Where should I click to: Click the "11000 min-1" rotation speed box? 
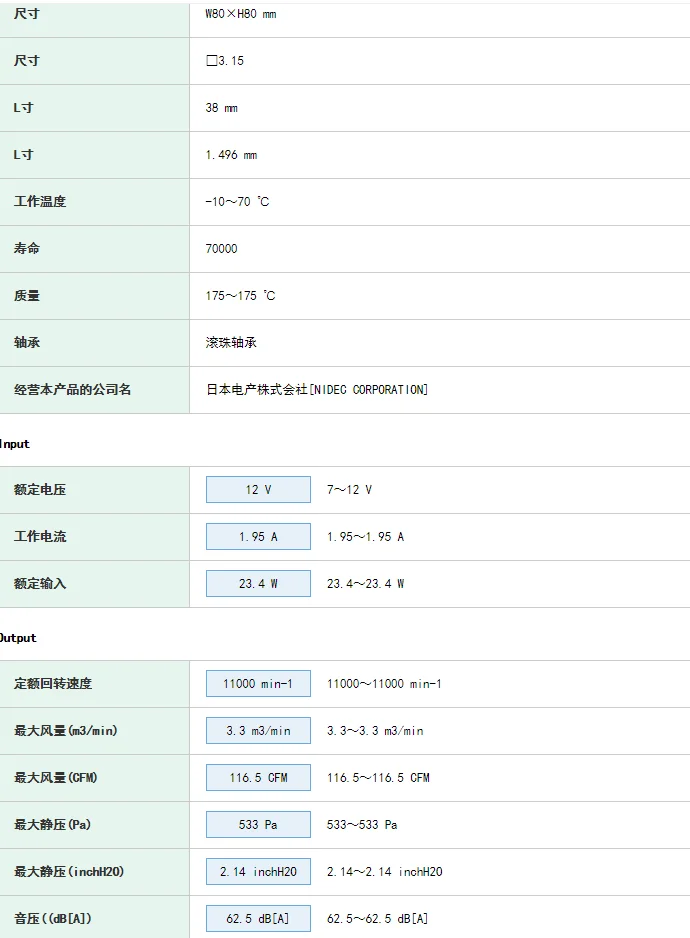point(258,684)
